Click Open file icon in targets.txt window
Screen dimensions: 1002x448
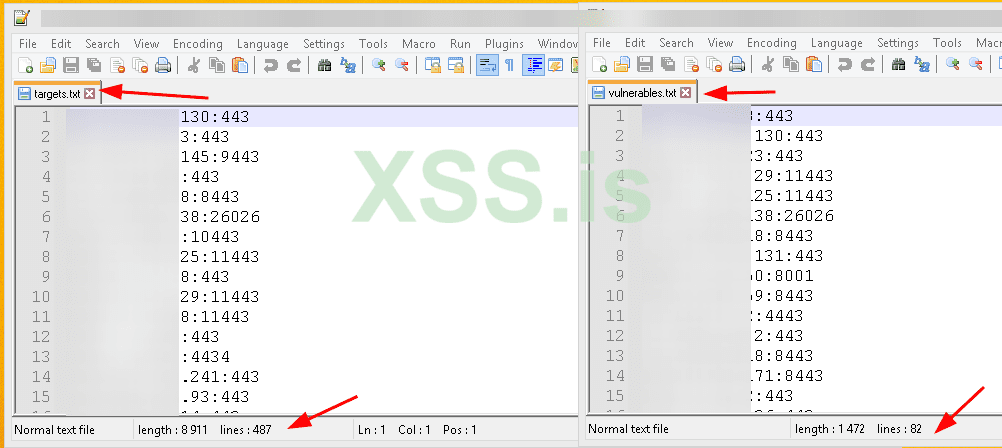click(48, 65)
